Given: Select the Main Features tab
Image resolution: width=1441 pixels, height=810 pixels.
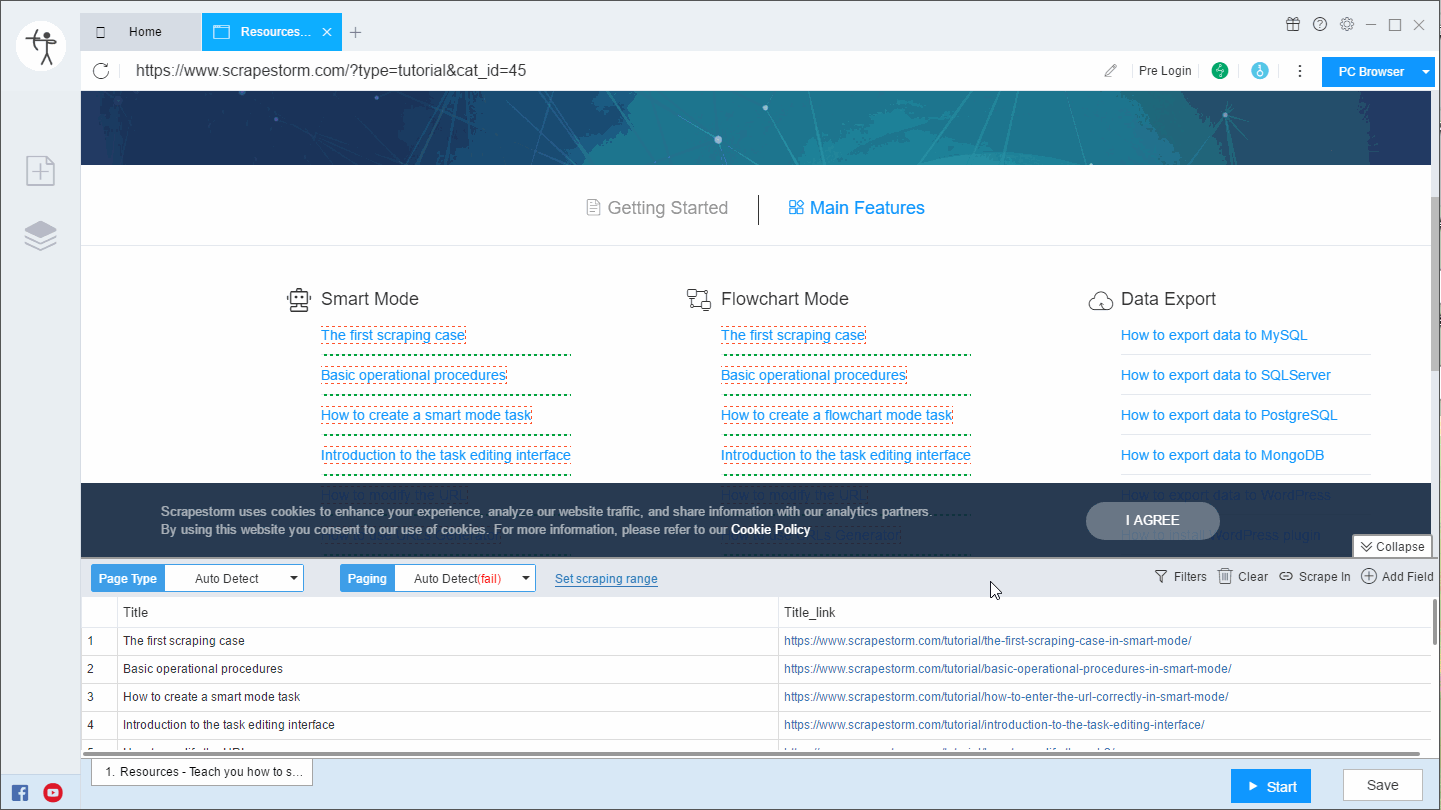Looking at the screenshot, I should point(856,208).
